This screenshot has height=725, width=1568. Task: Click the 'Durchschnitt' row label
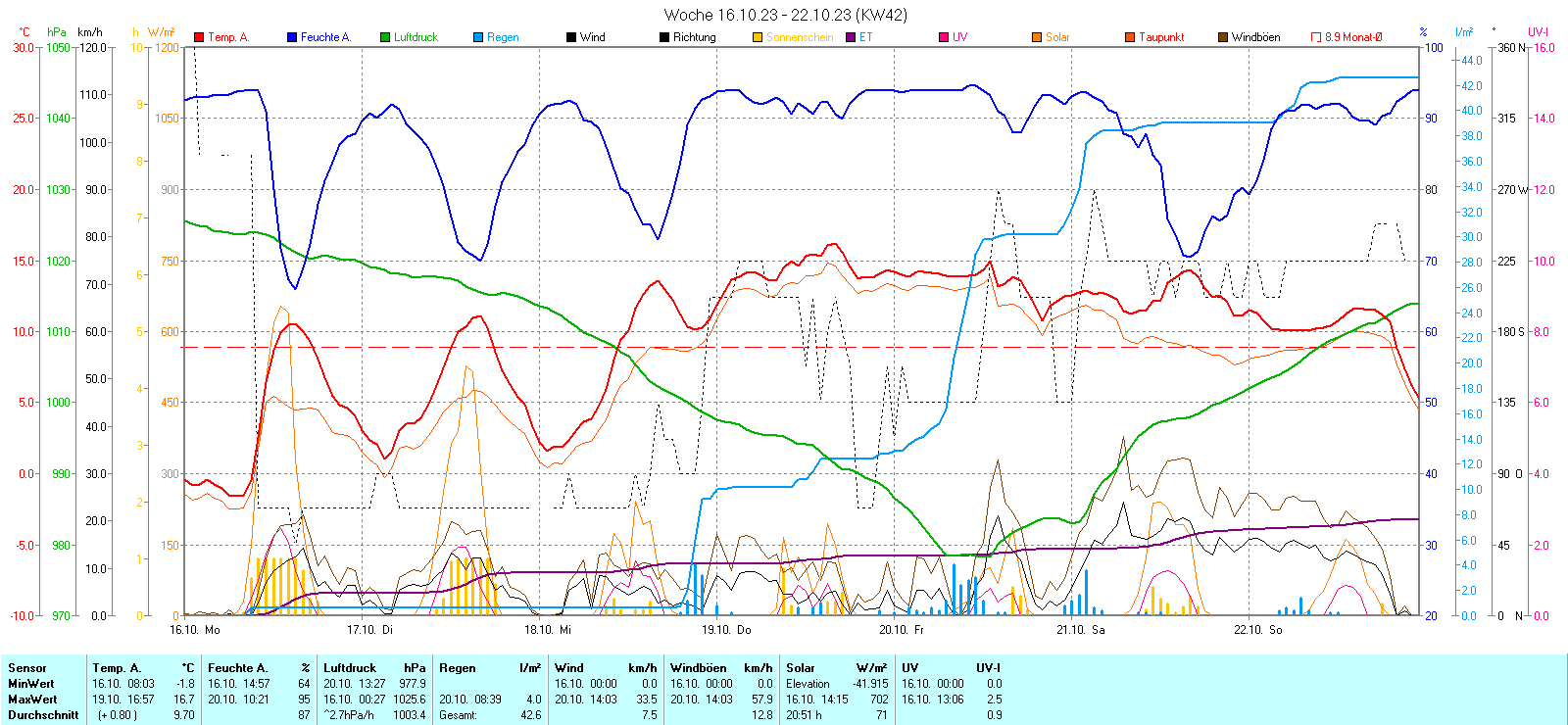tap(43, 715)
